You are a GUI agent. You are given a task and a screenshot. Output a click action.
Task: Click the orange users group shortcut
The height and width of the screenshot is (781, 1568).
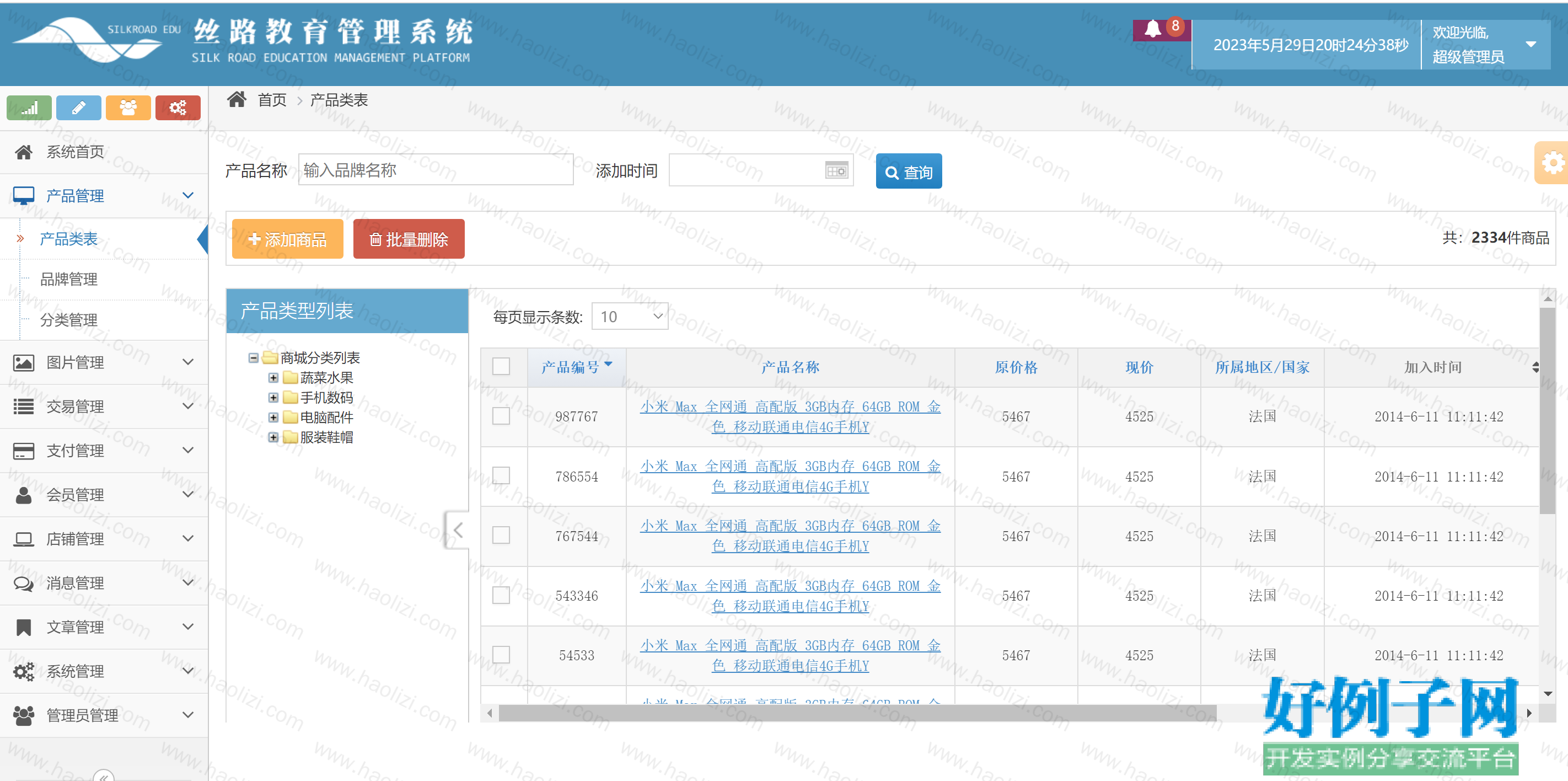[x=128, y=108]
